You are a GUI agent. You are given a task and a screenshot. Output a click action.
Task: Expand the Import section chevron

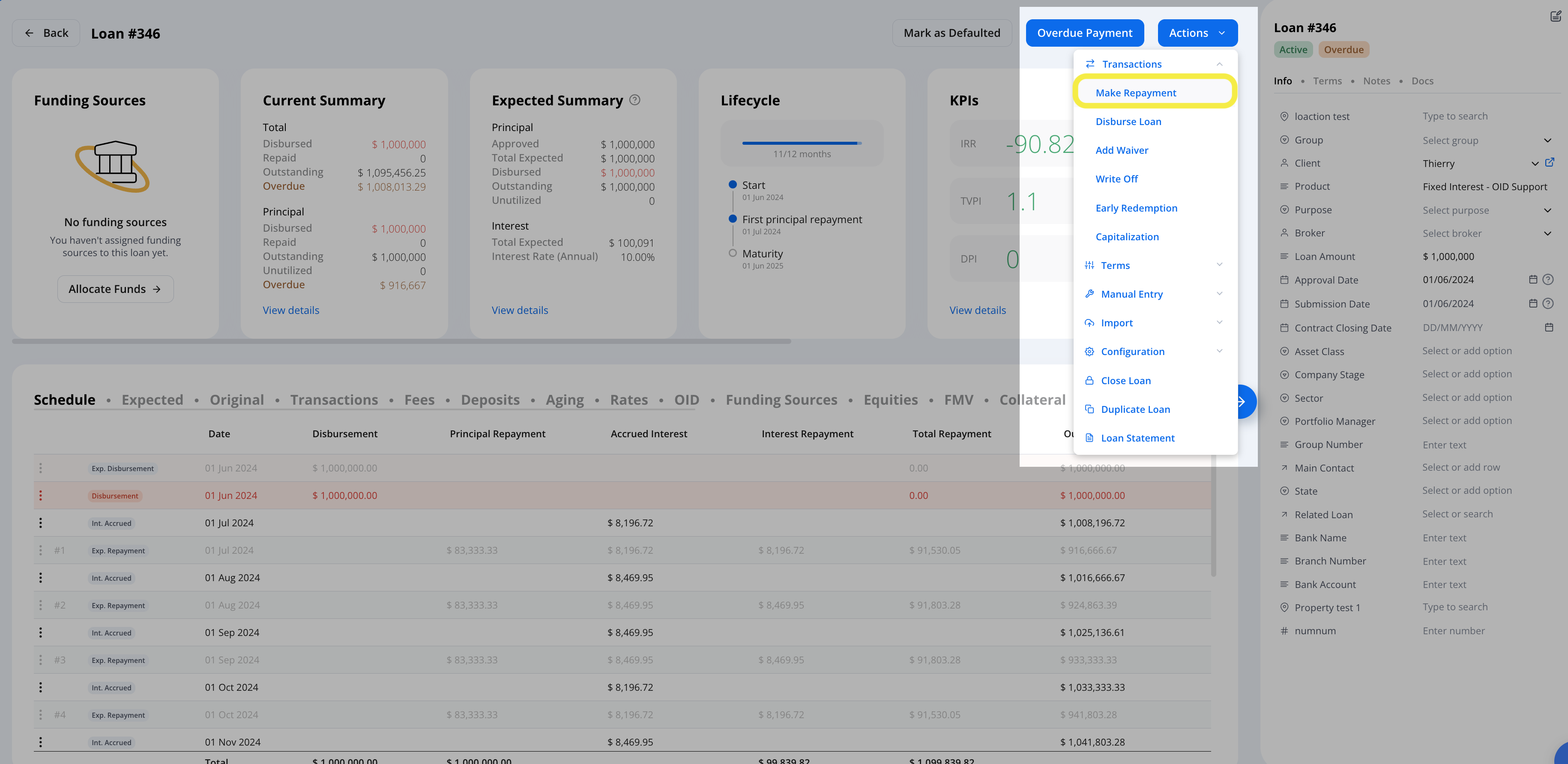click(1219, 322)
